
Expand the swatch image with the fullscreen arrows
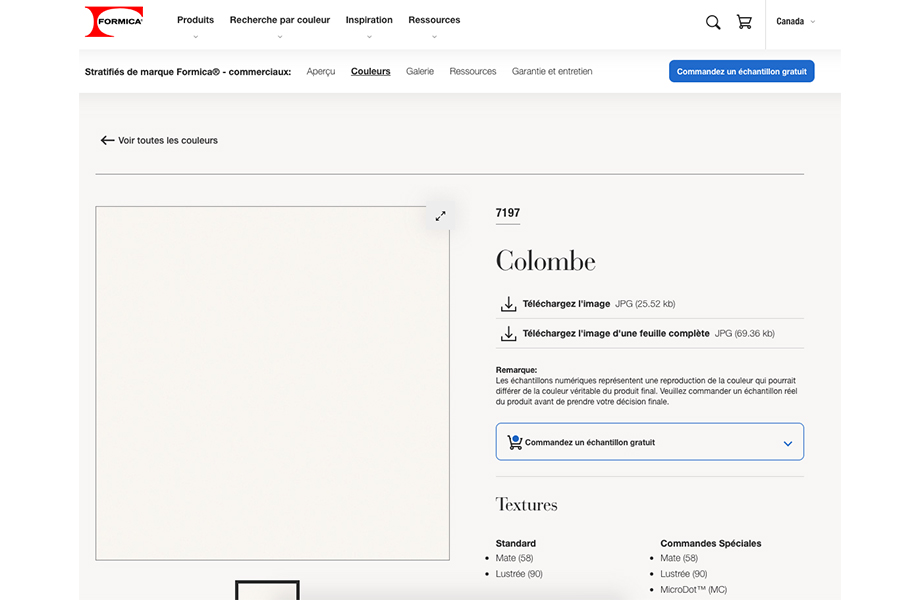point(441,216)
